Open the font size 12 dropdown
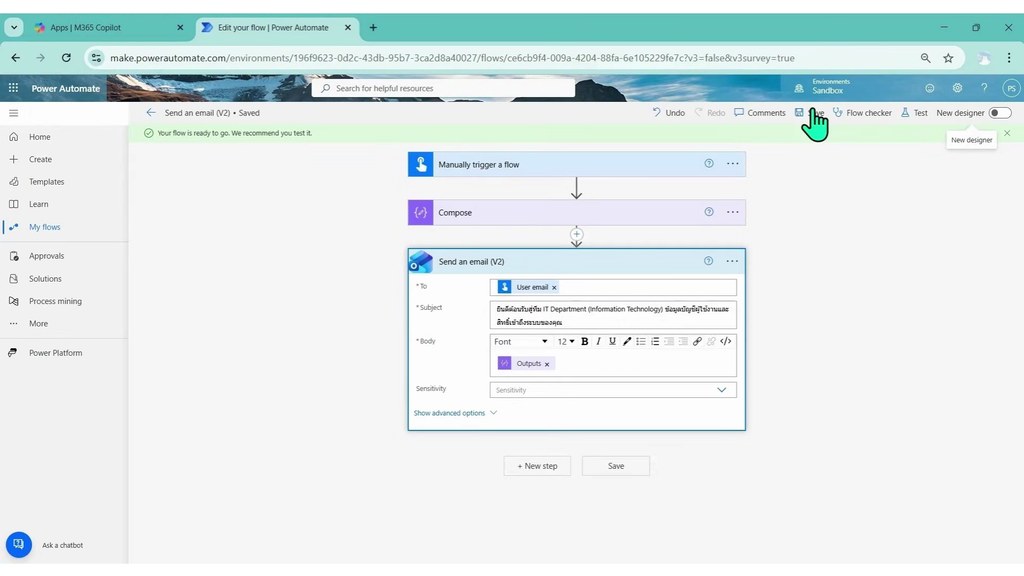This screenshot has width=1024, height=576. [x=566, y=342]
